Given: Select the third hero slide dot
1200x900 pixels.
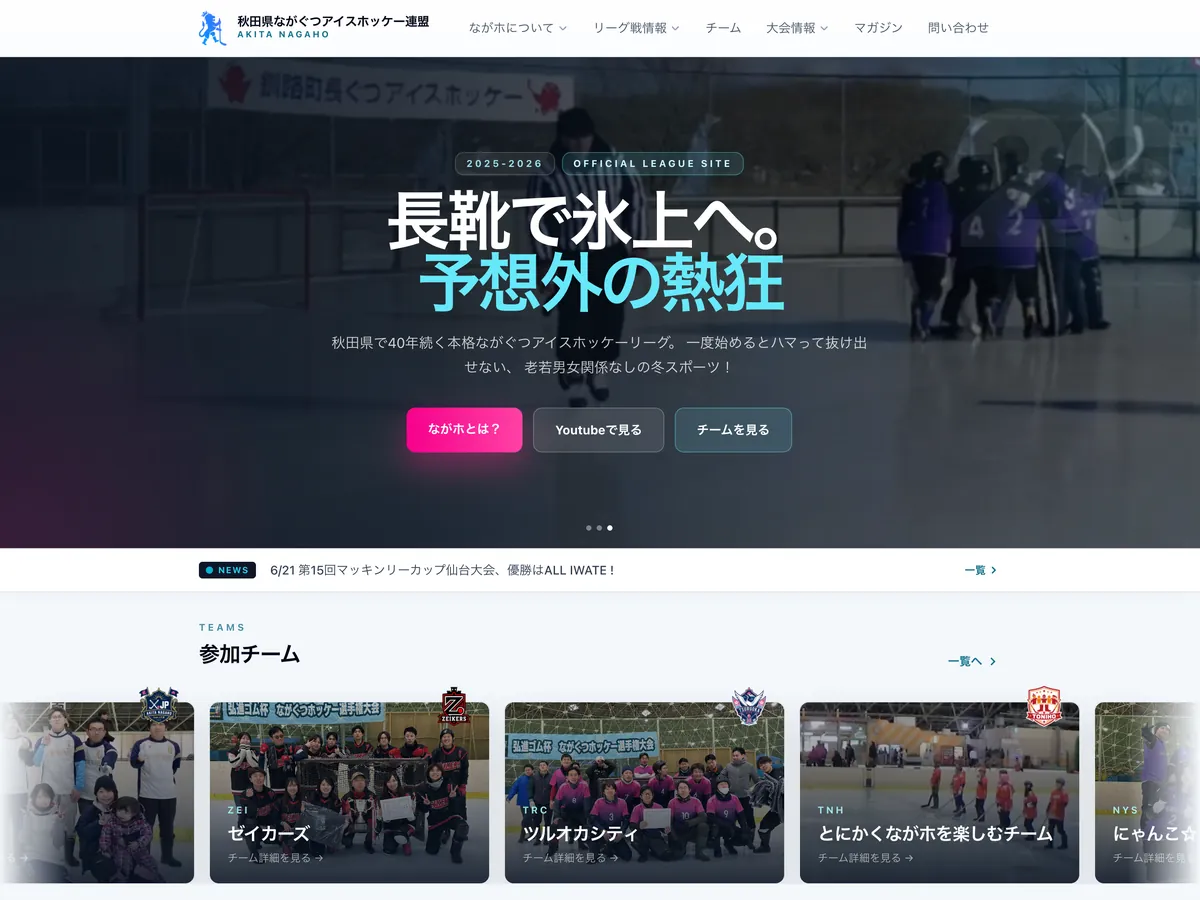Looking at the screenshot, I should [610, 527].
